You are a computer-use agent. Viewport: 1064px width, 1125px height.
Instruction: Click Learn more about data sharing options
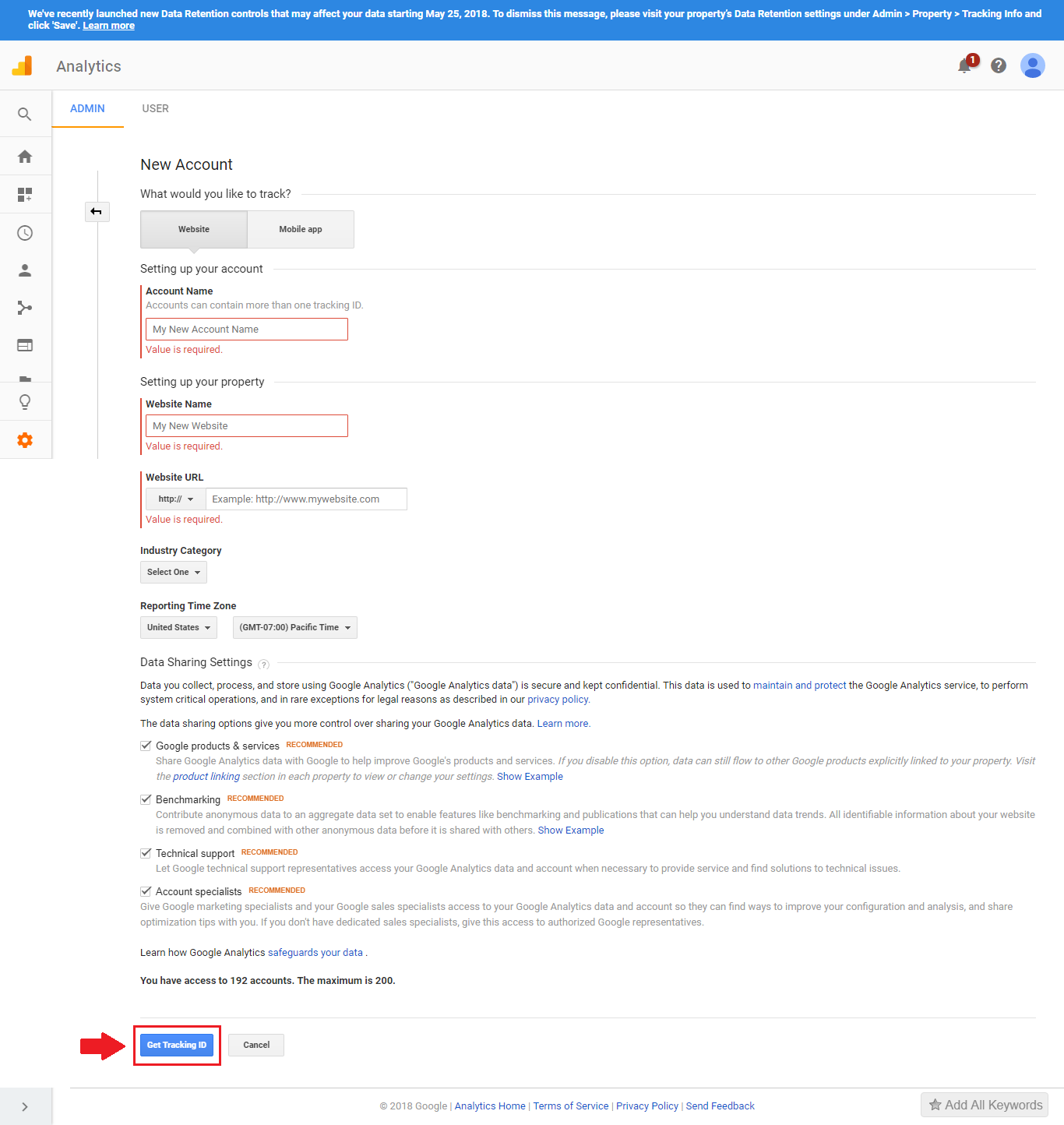pos(562,724)
